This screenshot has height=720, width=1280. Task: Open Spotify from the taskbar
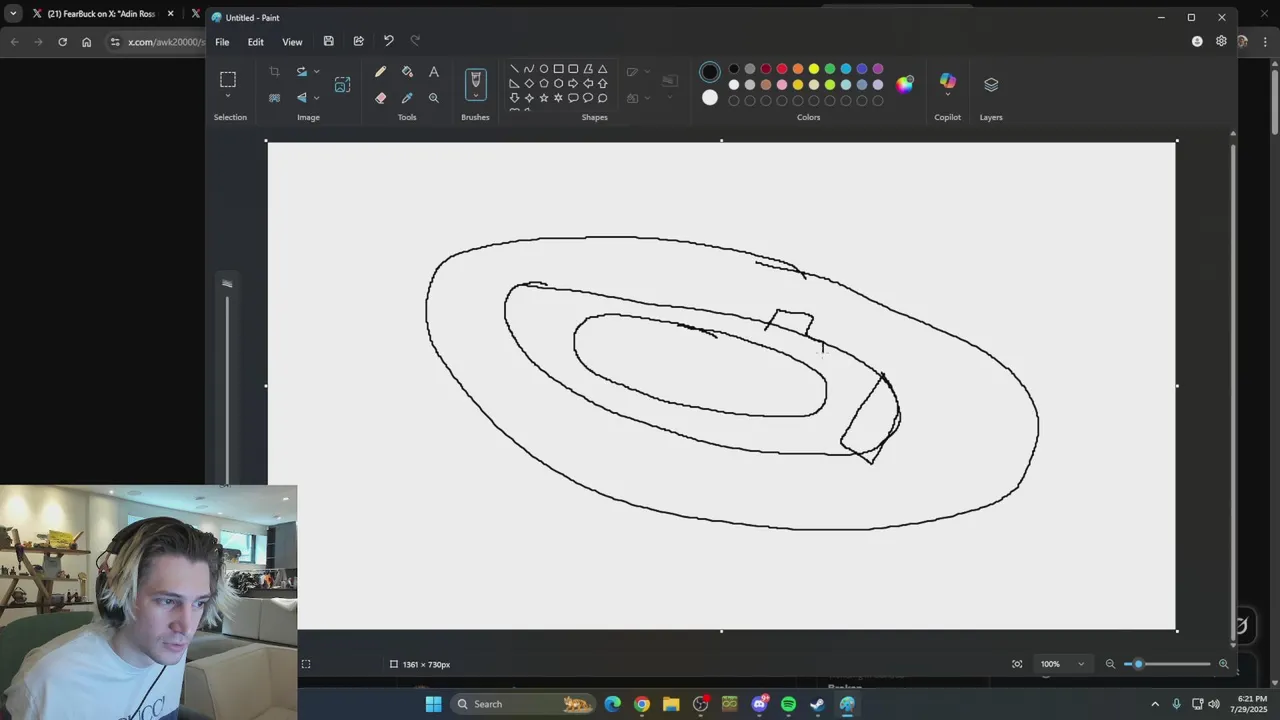pyautogui.click(x=788, y=704)
